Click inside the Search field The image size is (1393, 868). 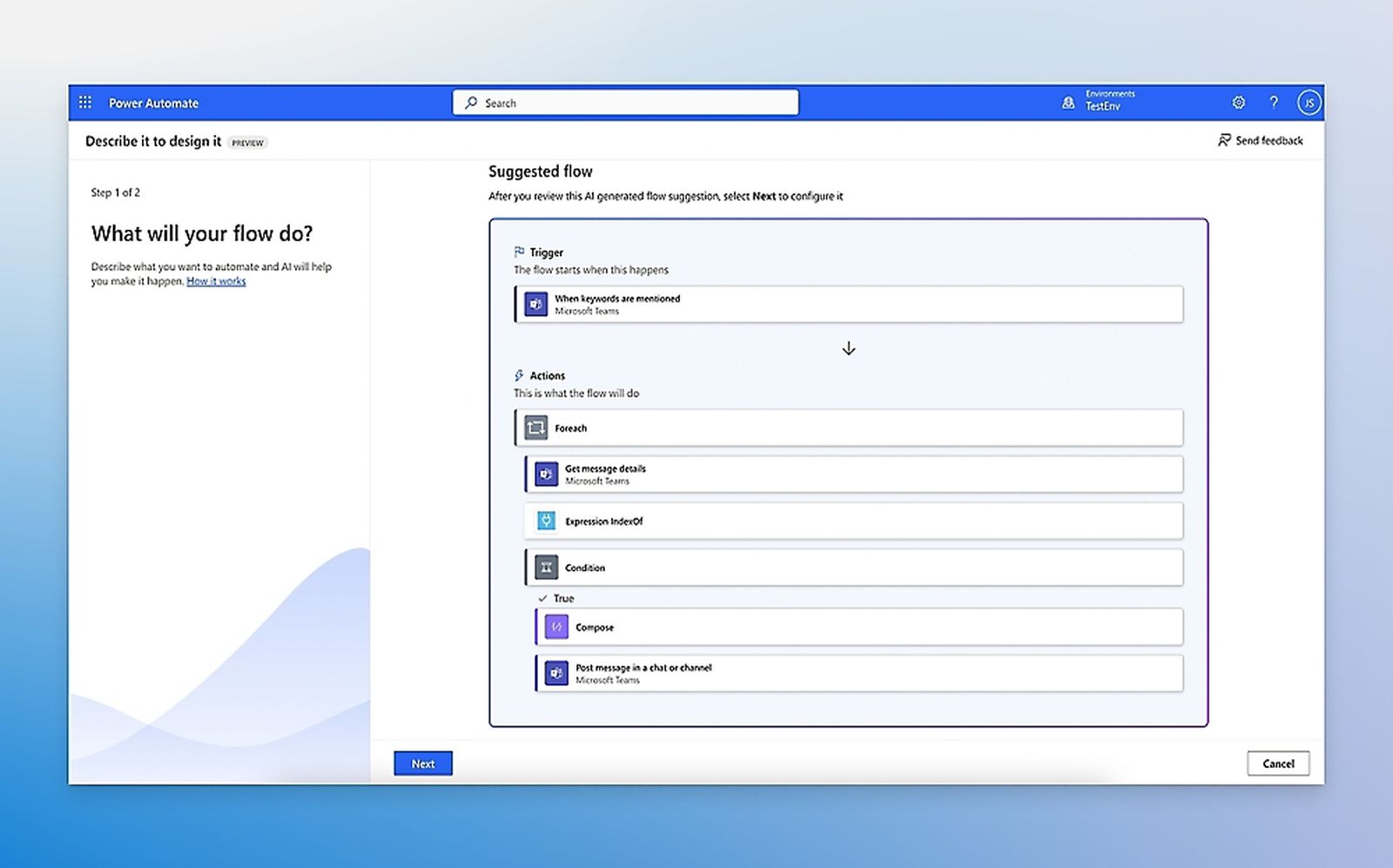pyautogui.click(x=624, y=102)
